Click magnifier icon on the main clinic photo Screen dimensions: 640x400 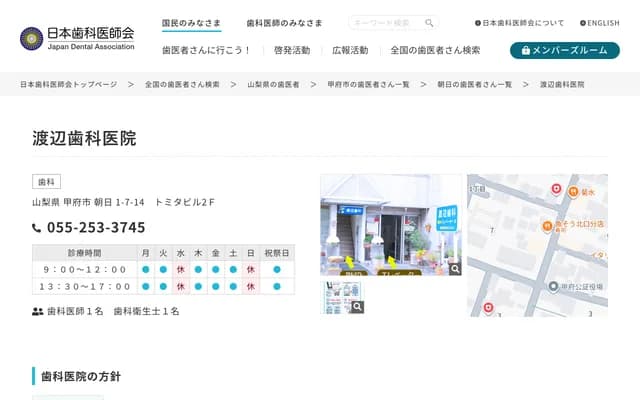455,269
